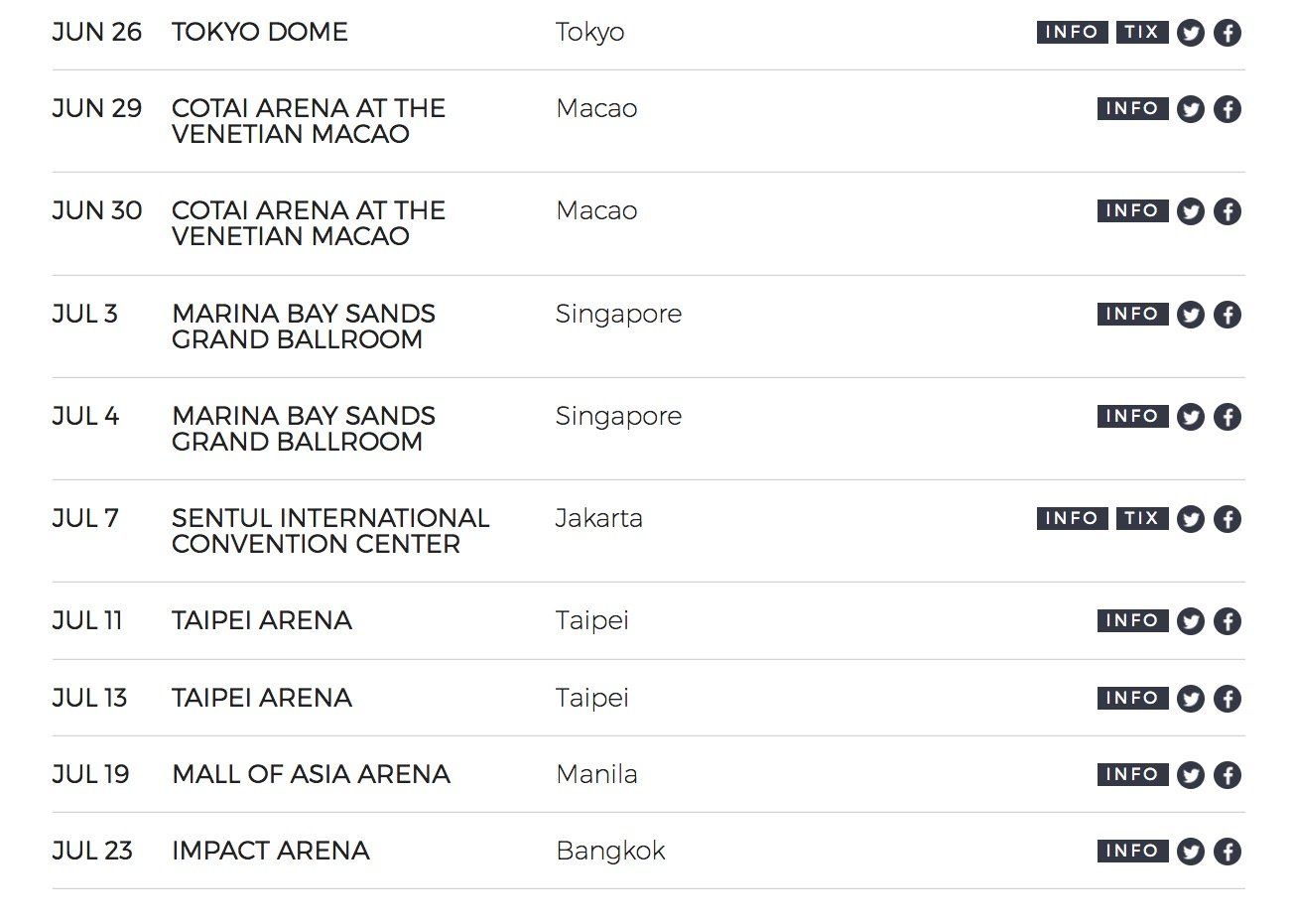
Task: Buy TIX for Tokyo Dome show
Action: click(1141, 32)
